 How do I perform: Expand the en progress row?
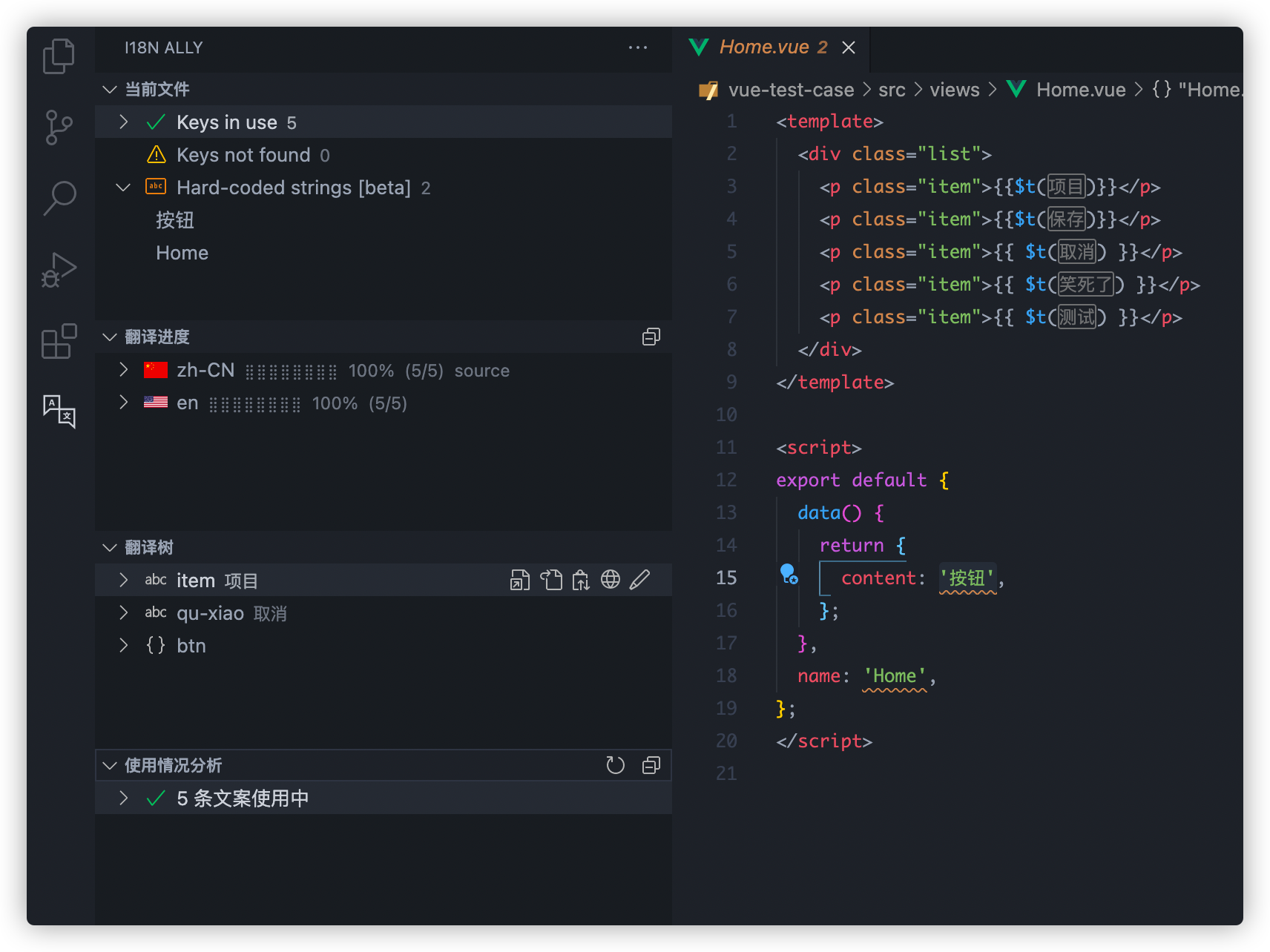pyautogui.click(x=124, y=402)
